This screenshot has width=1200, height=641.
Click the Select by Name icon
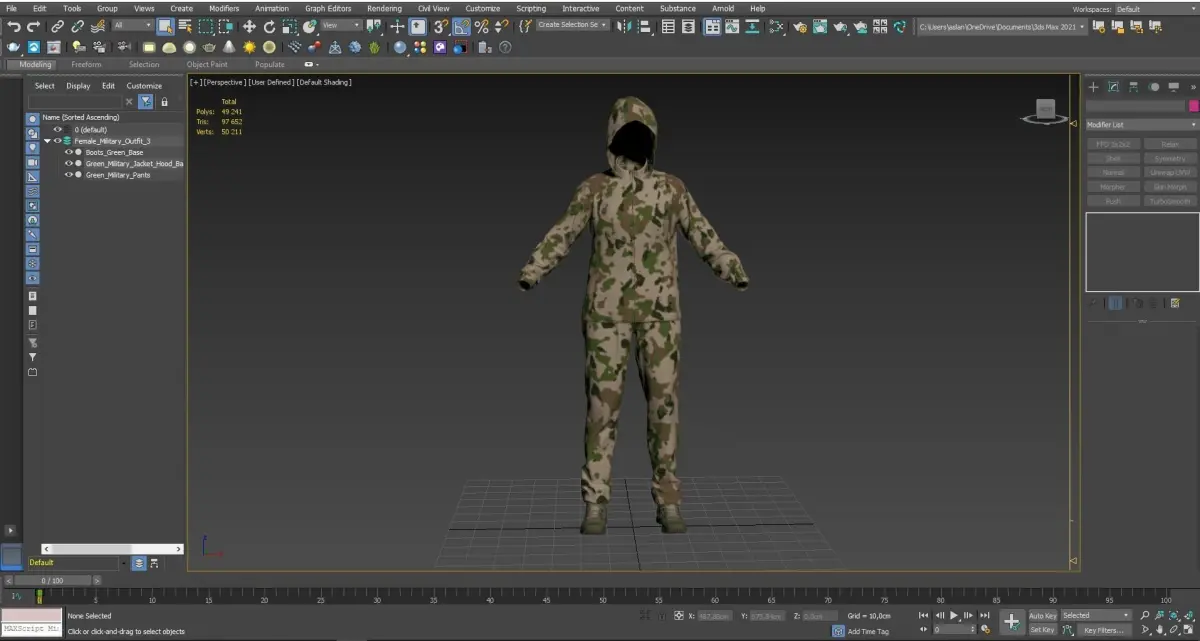(185, 26)
